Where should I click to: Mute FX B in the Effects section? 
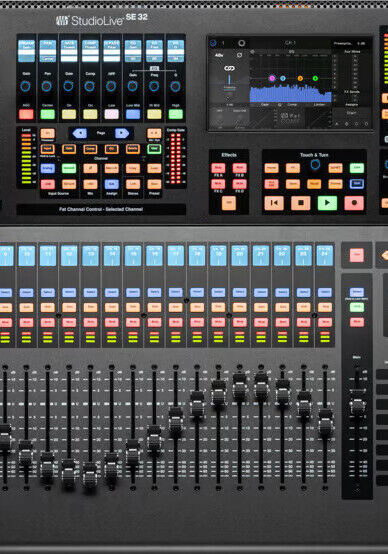point(240,168)
